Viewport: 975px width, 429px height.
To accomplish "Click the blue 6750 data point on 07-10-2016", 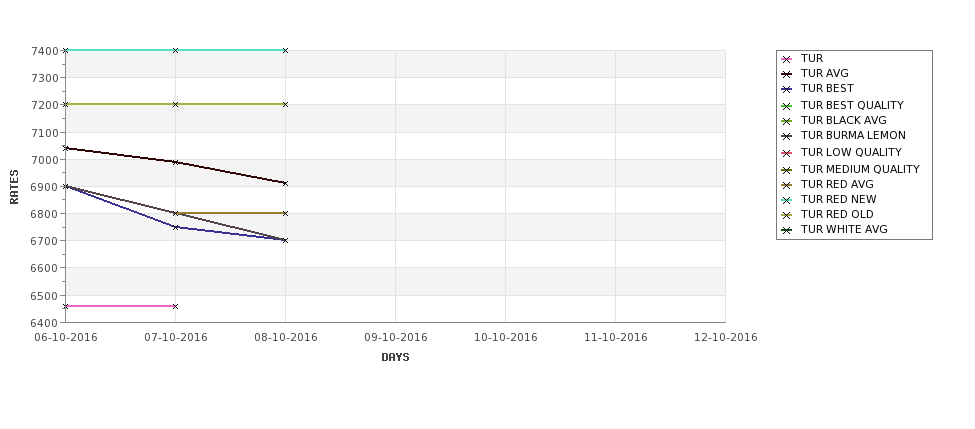I will (x=175, y=227).
